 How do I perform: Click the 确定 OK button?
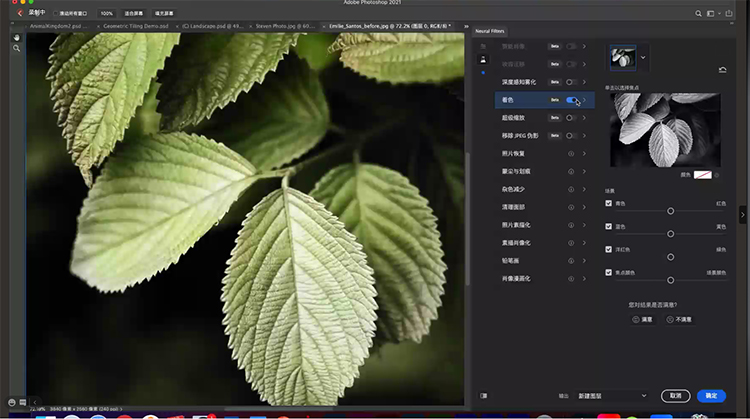click(x=711, y=396)
